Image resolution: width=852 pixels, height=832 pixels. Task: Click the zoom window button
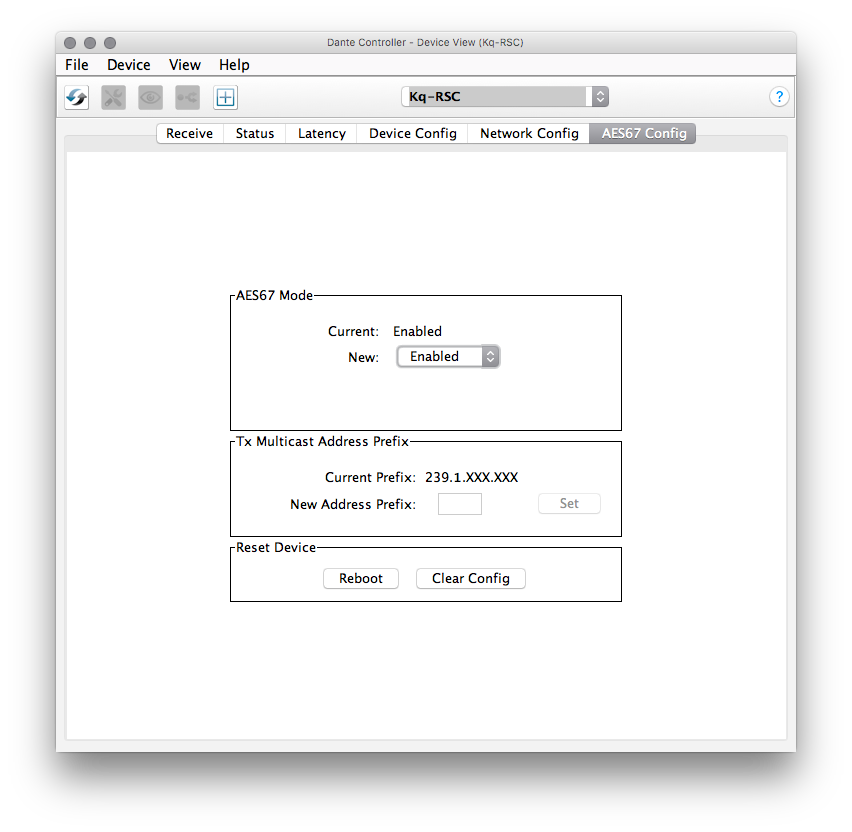click(x=110, y=43)
